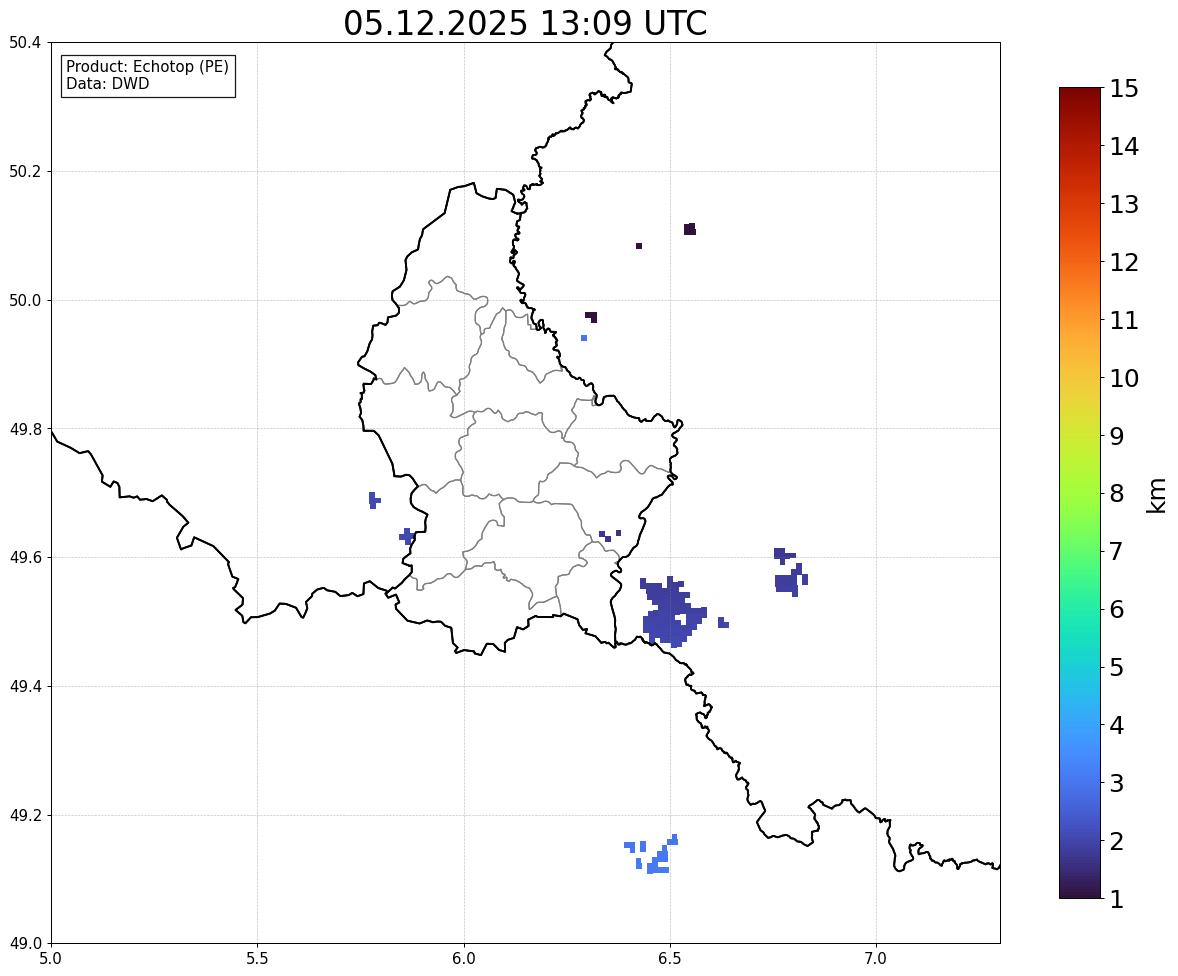Click the x-axis label 6.5
This screenshot has height=976, width=1178.
[x=670, y=959]
